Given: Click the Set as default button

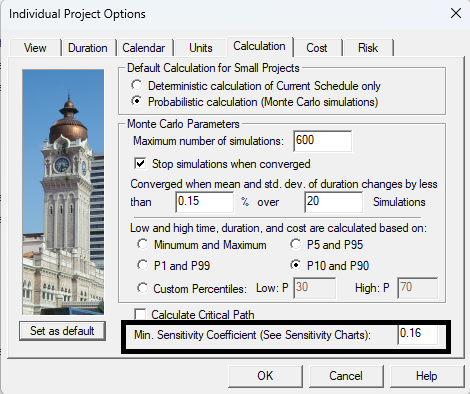Looking at the screenshot, I should point(62,331).
